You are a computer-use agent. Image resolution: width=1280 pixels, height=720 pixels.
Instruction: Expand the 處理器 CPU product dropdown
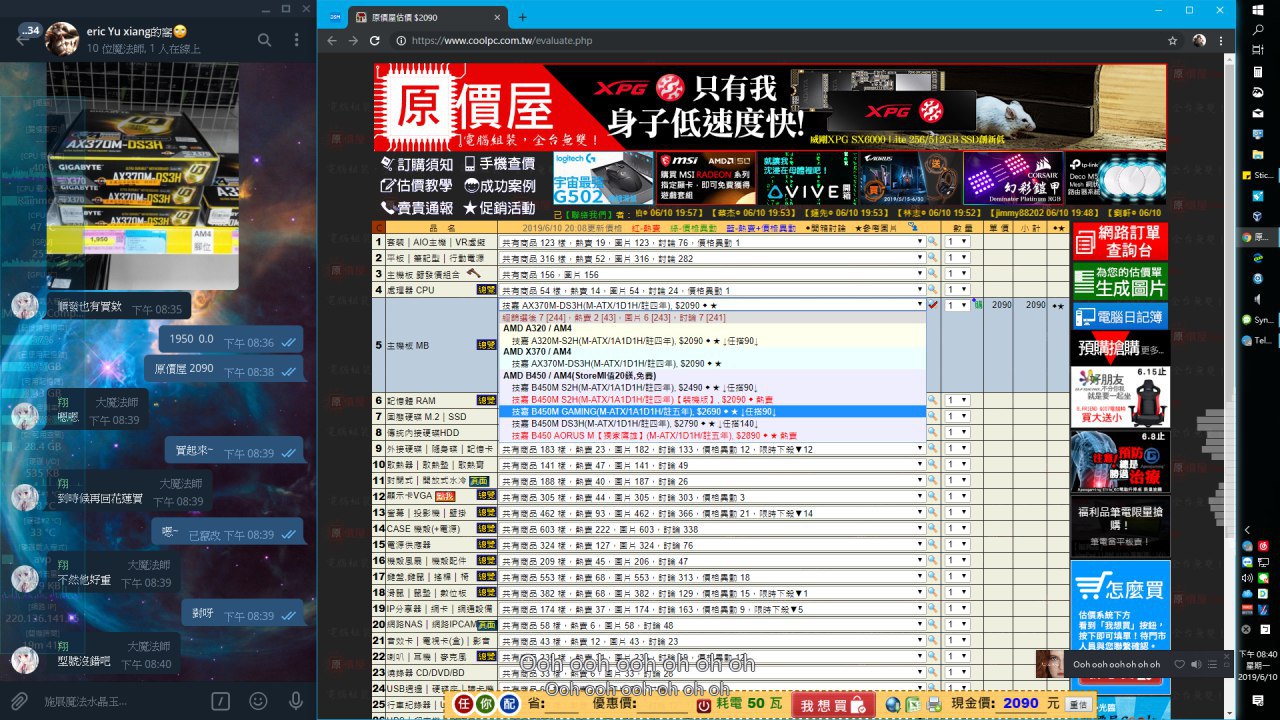pos(711,290)
